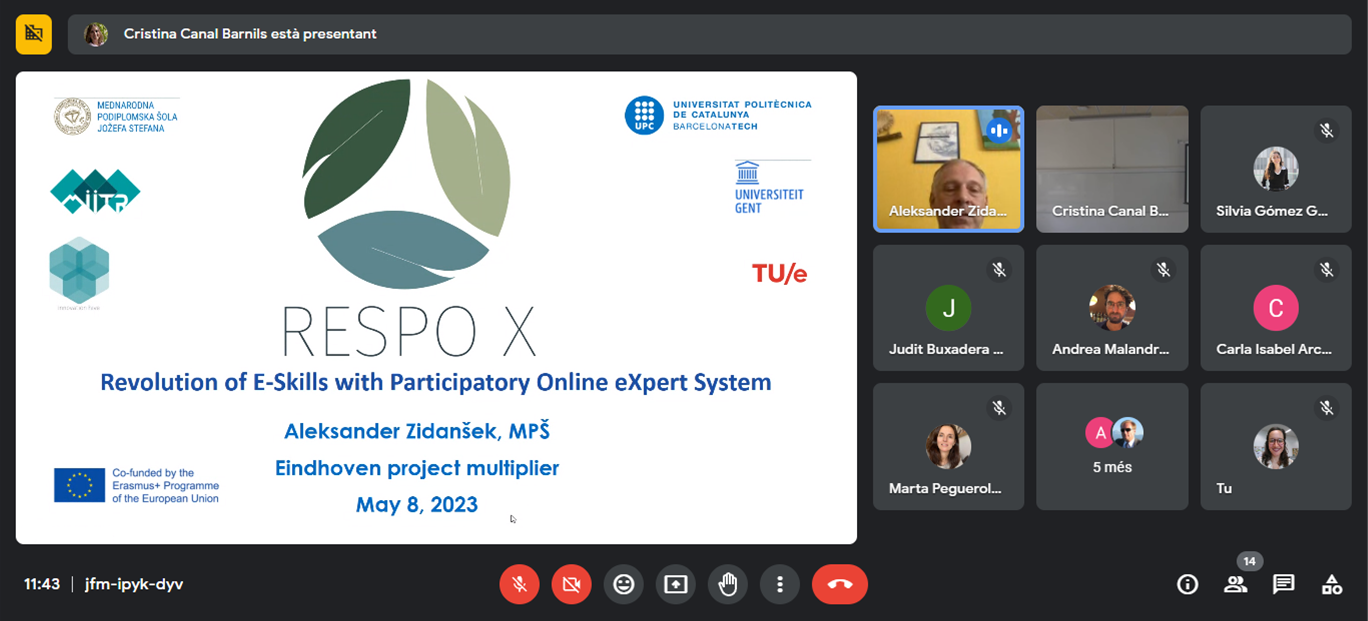Viewport: 1368px width, 621px height.
Task: Open the Activities icon
Action: (x=1331, y=584)
